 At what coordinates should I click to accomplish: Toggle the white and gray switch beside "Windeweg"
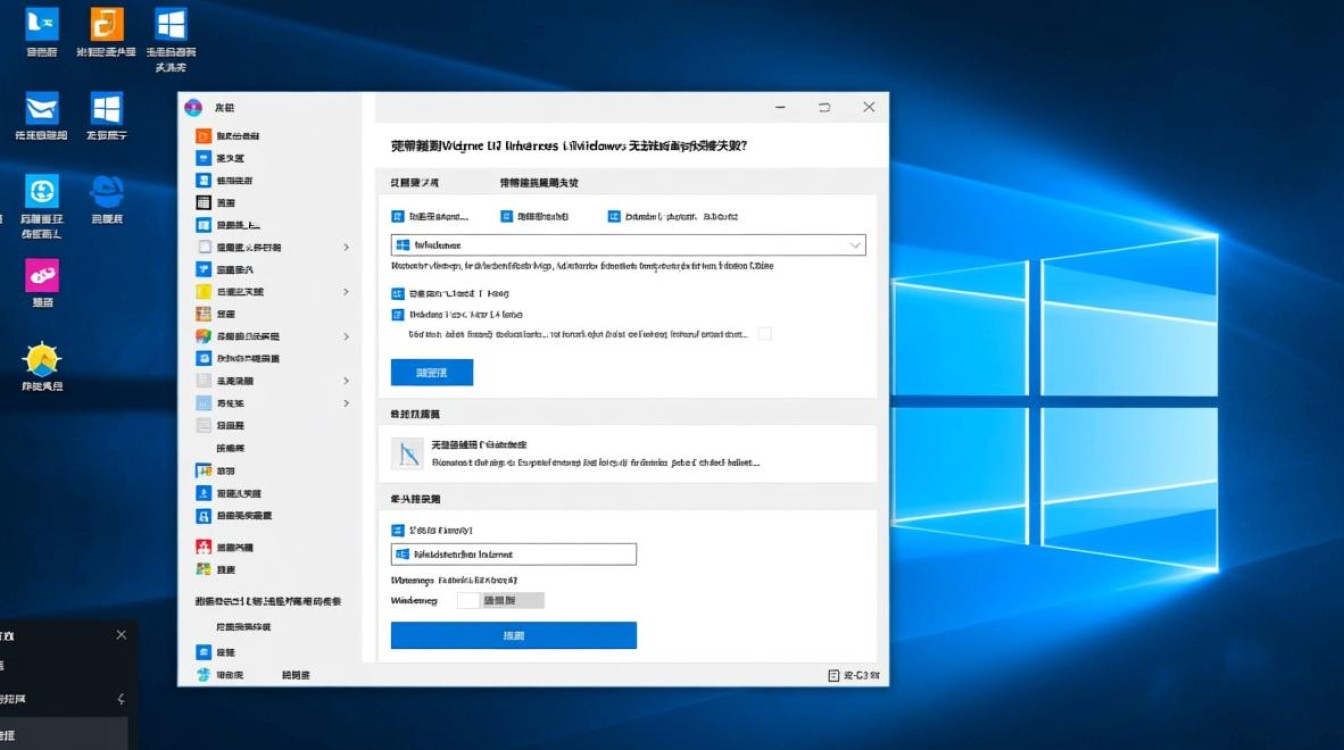click(500, 600)
